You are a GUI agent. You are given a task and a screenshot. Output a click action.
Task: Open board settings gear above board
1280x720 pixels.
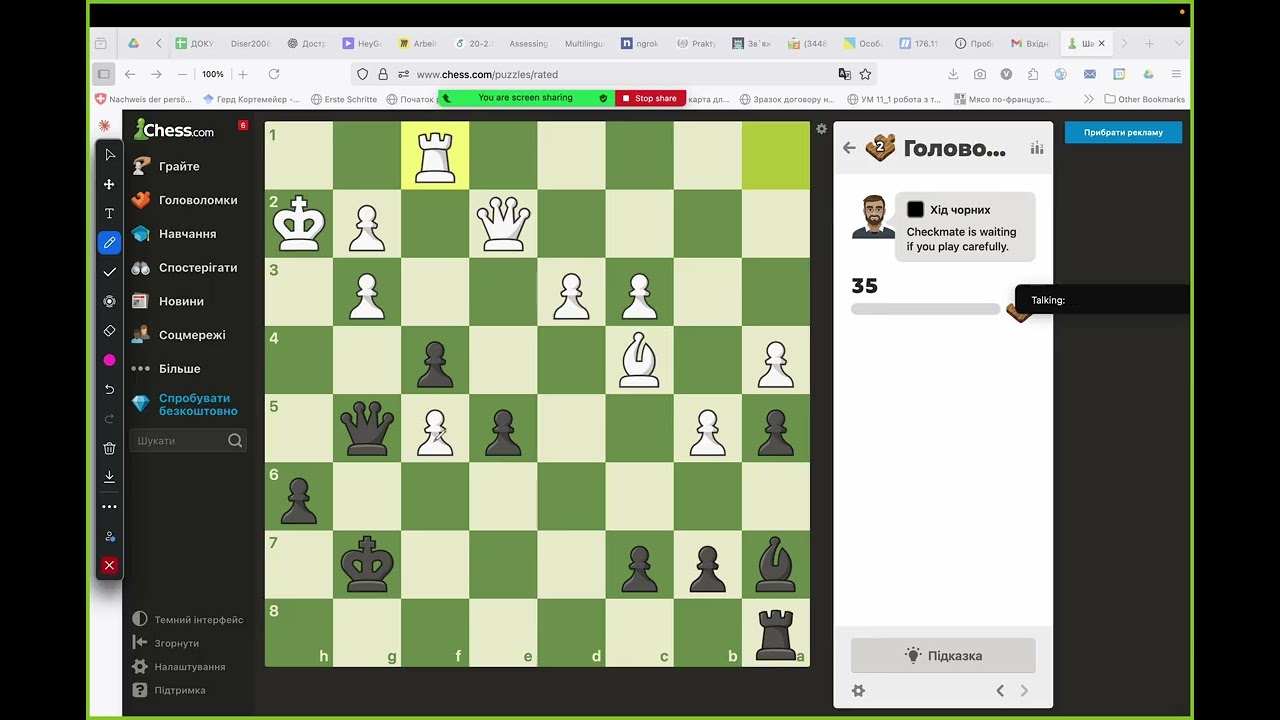pos(822,129)
